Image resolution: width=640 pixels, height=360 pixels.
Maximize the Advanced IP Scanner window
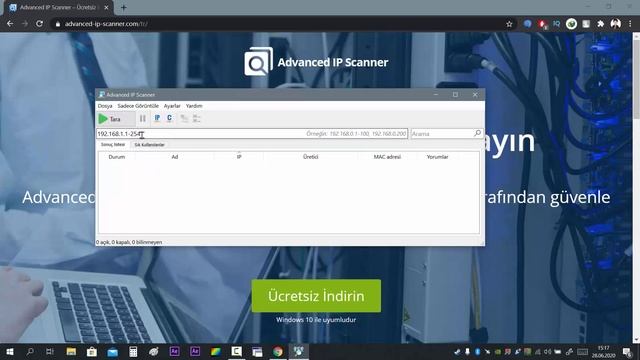point(455,95)
